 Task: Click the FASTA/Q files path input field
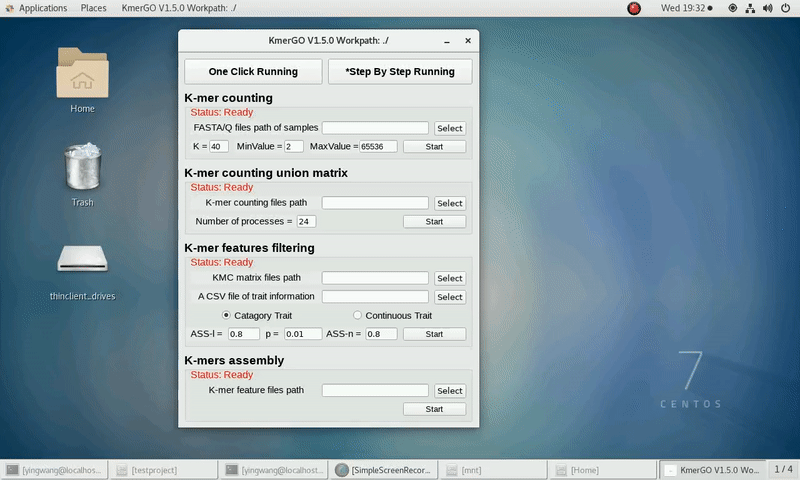[x=375, y=128]
